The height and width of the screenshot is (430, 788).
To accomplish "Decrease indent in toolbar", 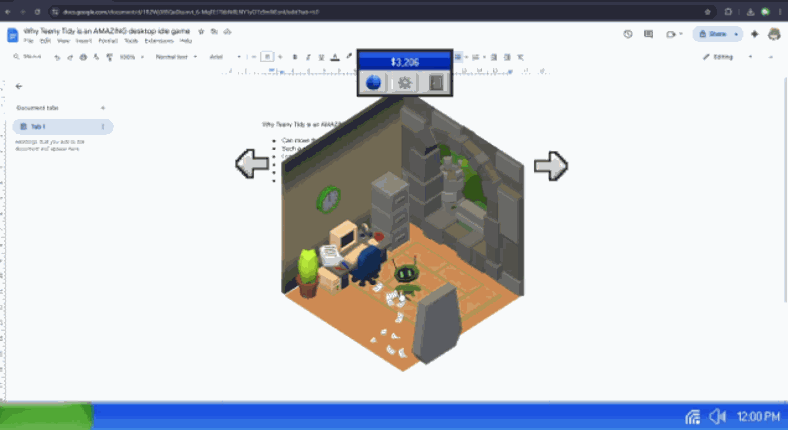I will 494,57.
